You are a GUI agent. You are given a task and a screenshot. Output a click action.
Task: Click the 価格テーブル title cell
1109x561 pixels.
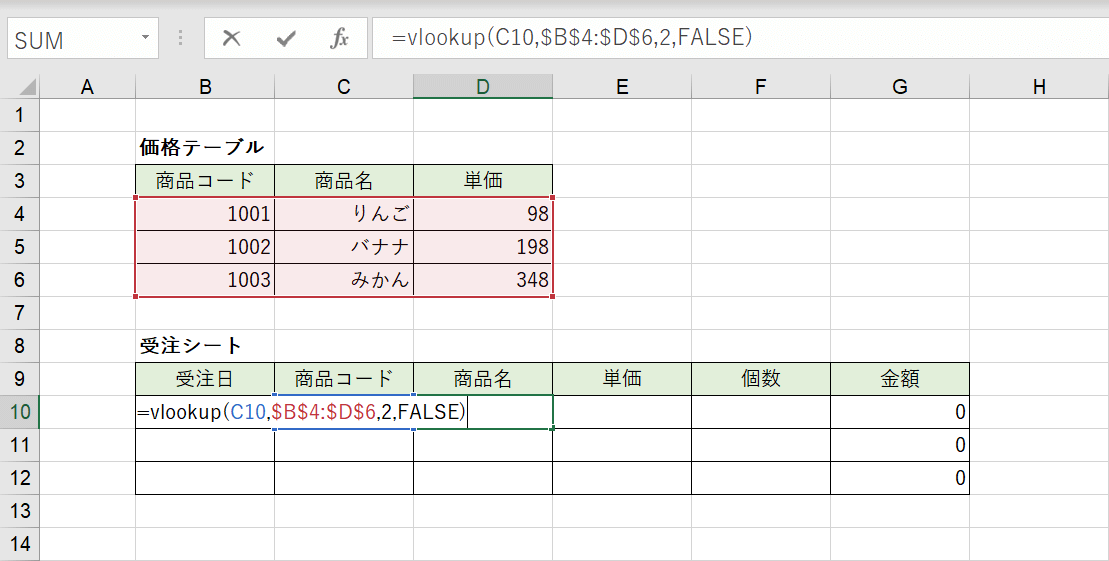point(204,148)
